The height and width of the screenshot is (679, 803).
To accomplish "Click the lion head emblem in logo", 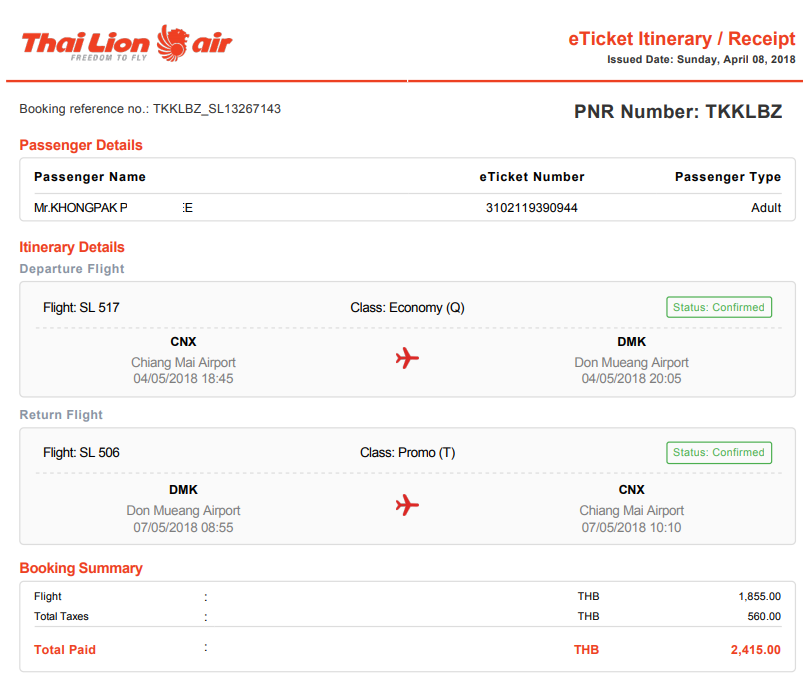I will [x=172, y=44].
